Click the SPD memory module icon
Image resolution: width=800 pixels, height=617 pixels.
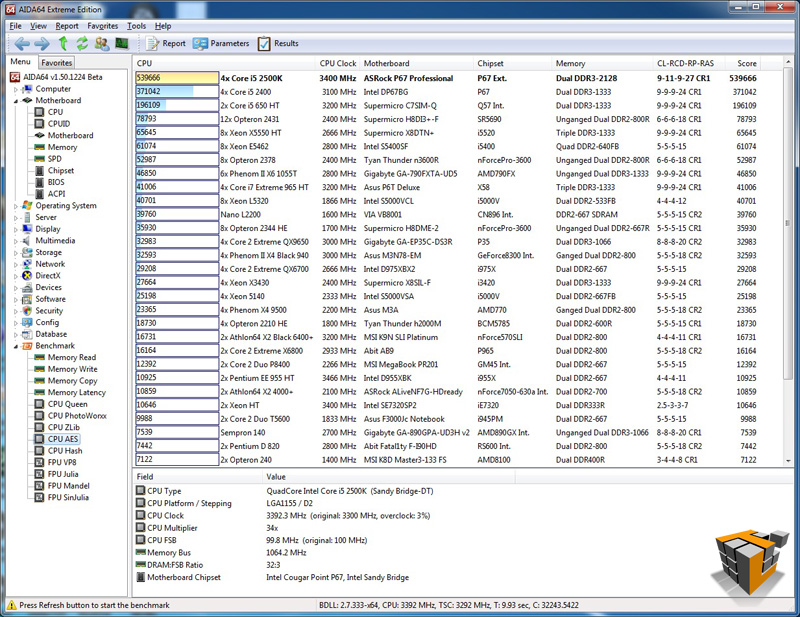[39, 159]
